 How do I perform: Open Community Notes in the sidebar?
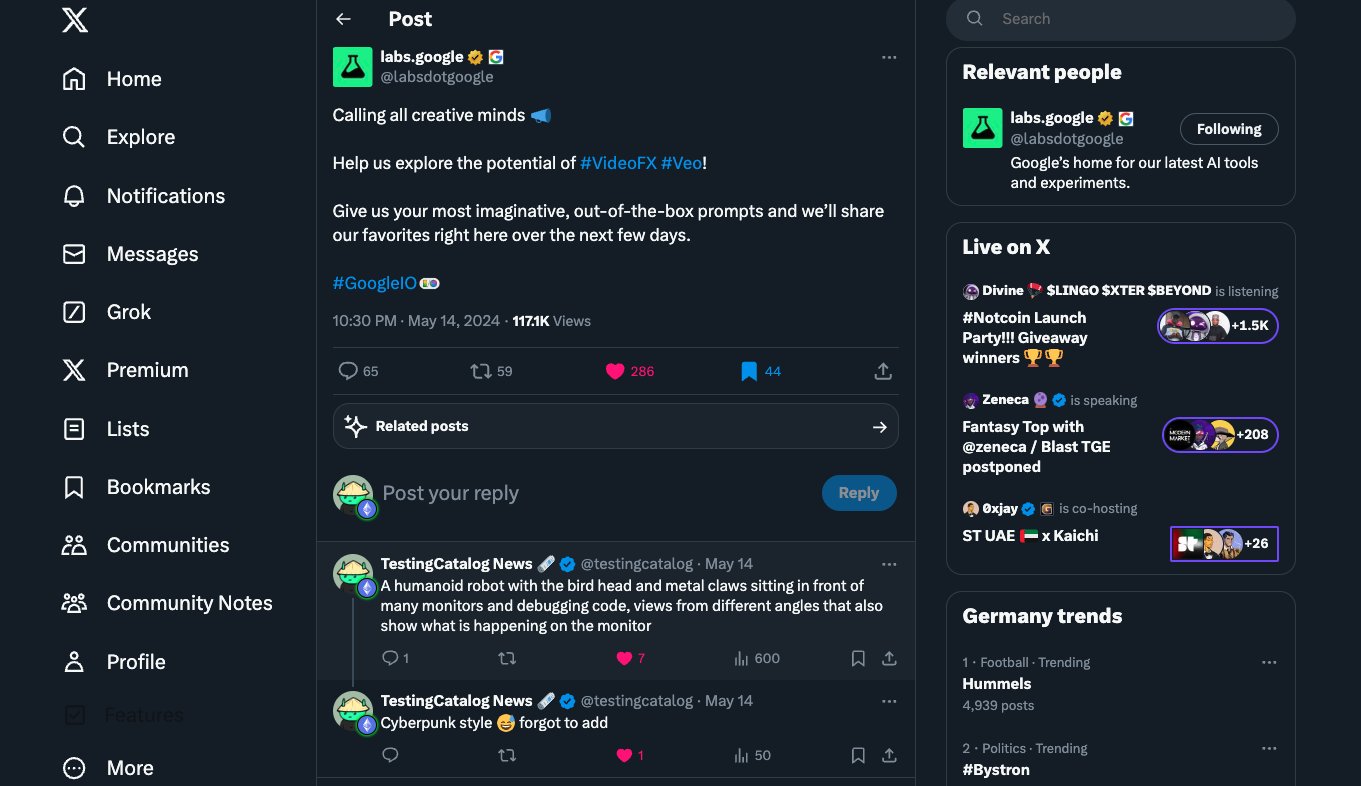click(167, 603)
